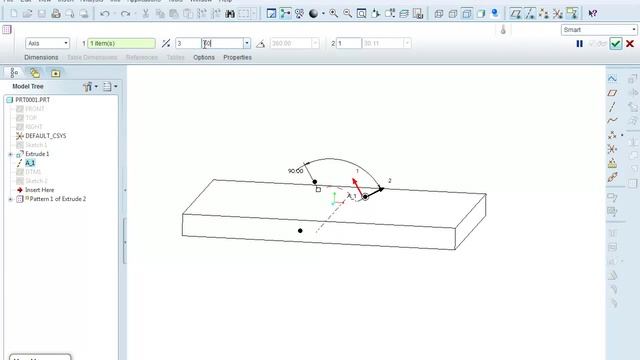
Task: Click the saved view list icon
Action: 389,13
